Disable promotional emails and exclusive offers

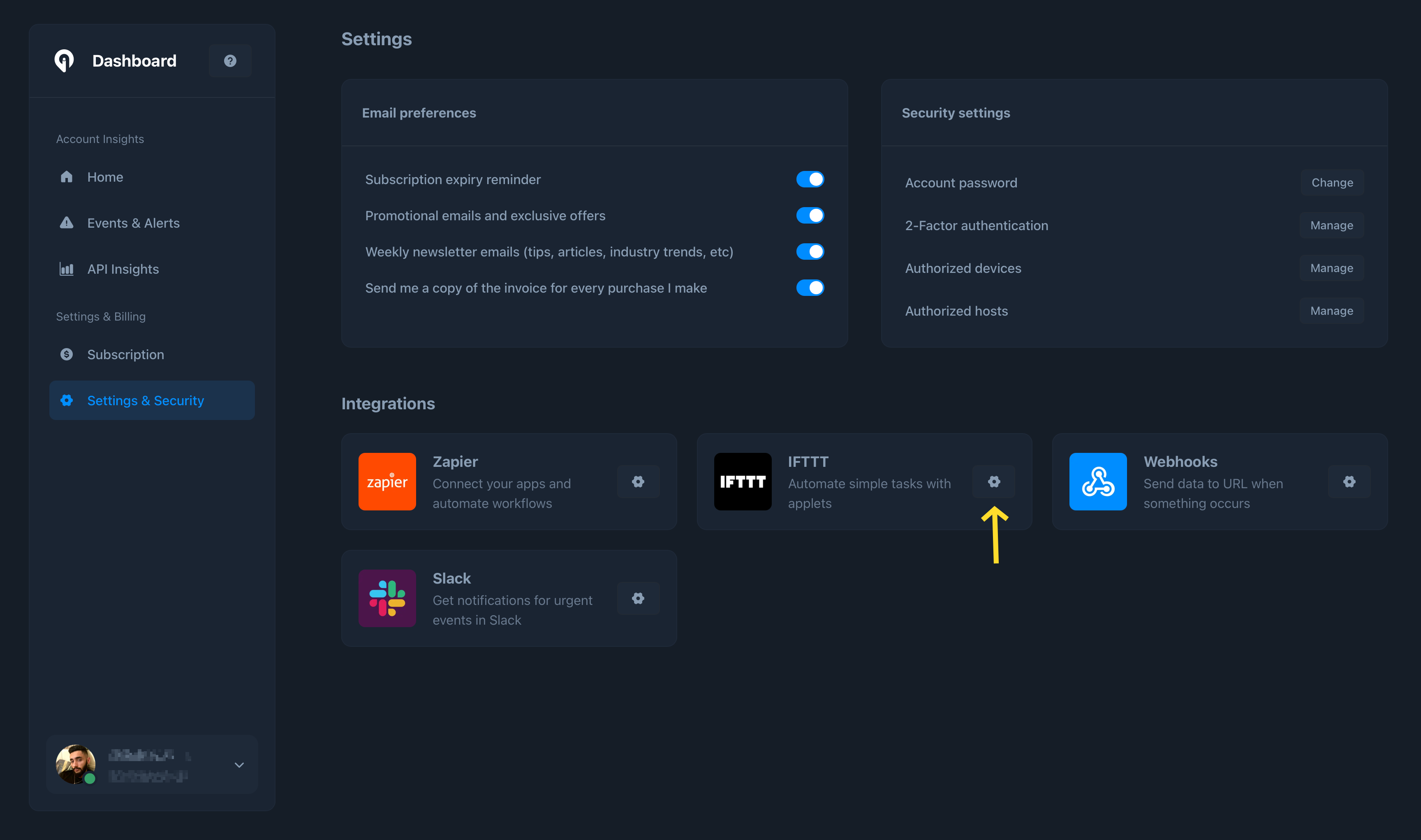(810, 216)
